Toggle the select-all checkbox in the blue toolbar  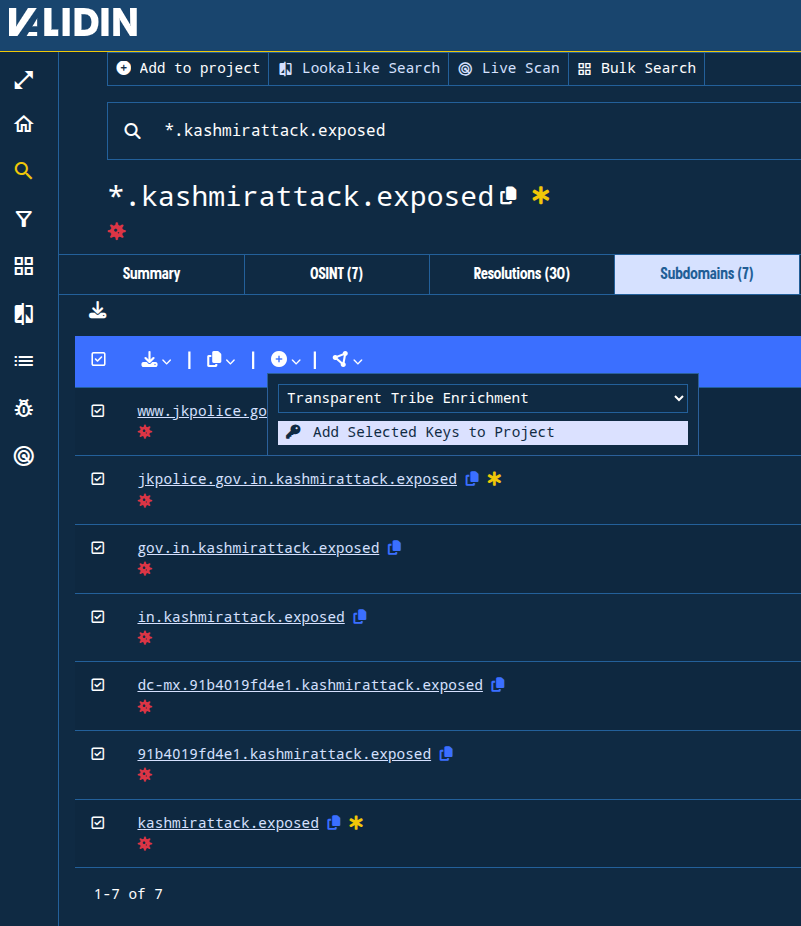[98, 359]
